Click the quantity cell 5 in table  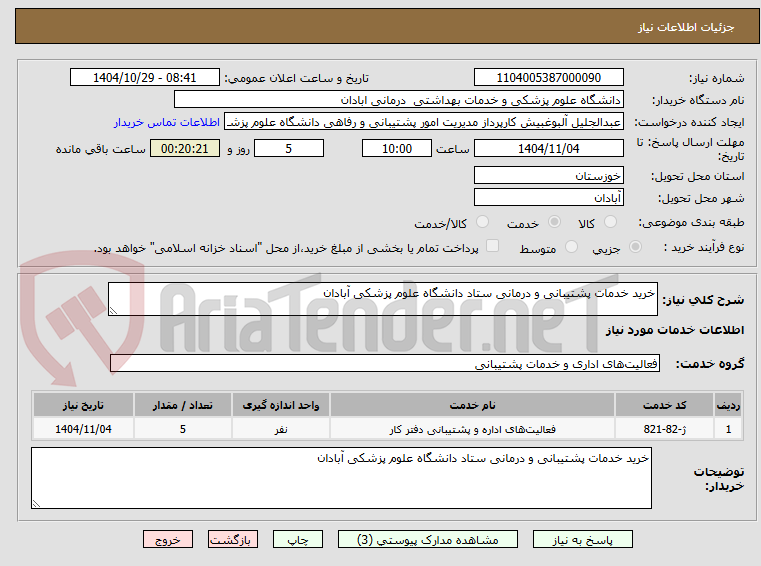click(183, 429)
